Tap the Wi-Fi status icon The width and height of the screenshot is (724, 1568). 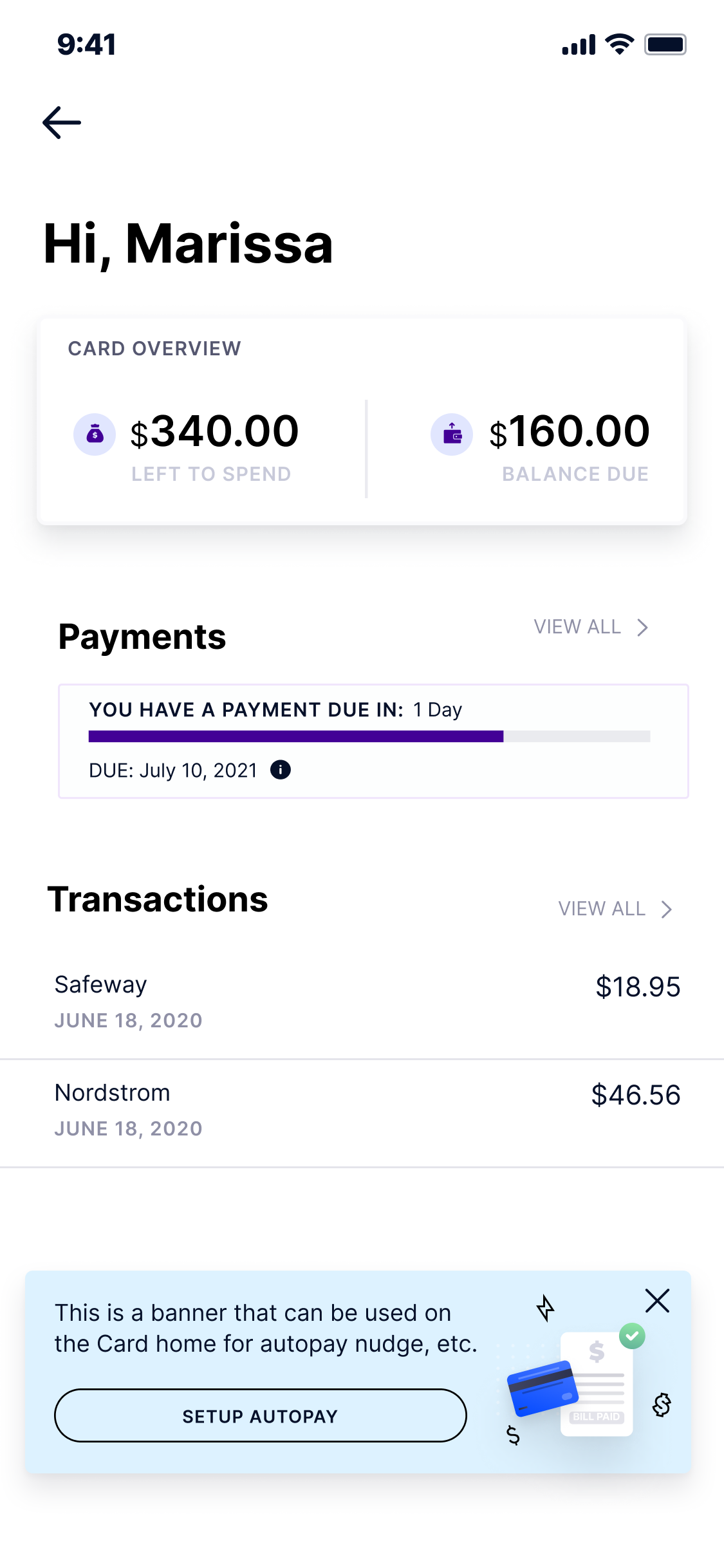620,44
